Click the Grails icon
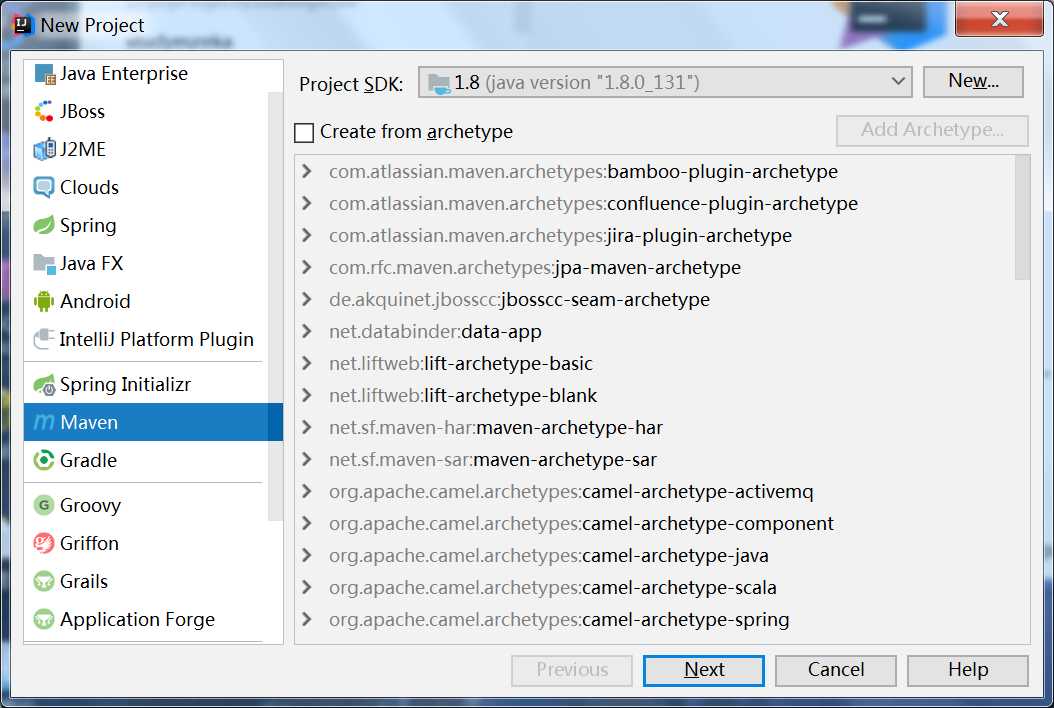This screenshot has height=708, width=1054. (x=44, y=582)
